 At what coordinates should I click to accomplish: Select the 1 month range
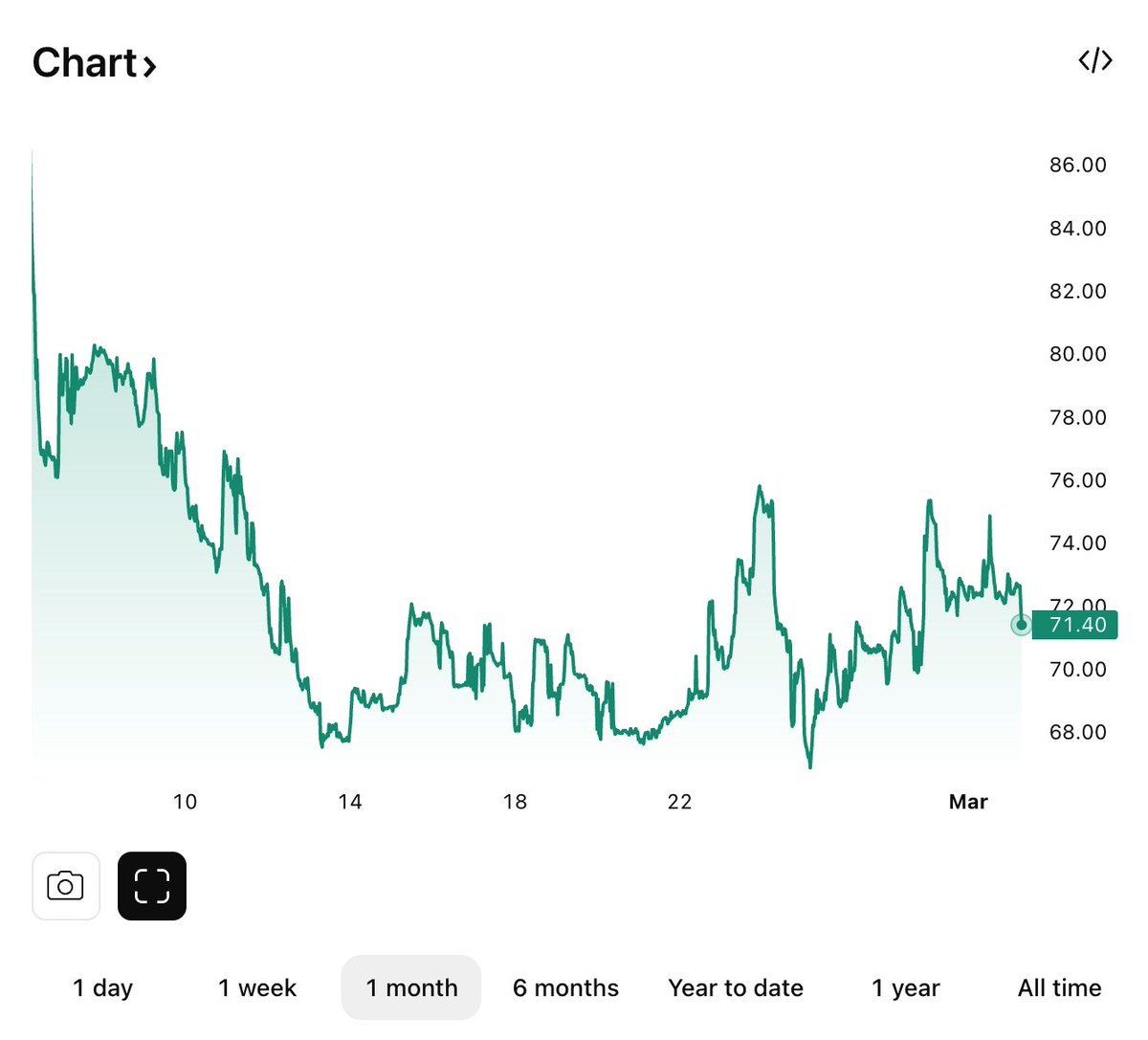[x=411, y=987]
